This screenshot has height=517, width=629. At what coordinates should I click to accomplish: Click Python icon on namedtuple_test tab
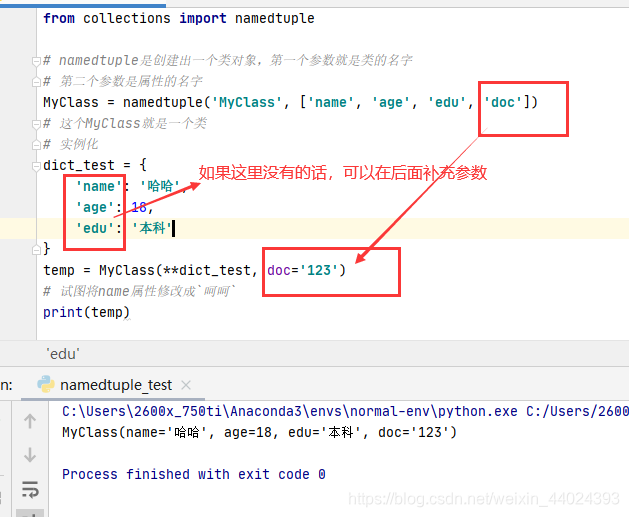(46, 384)
